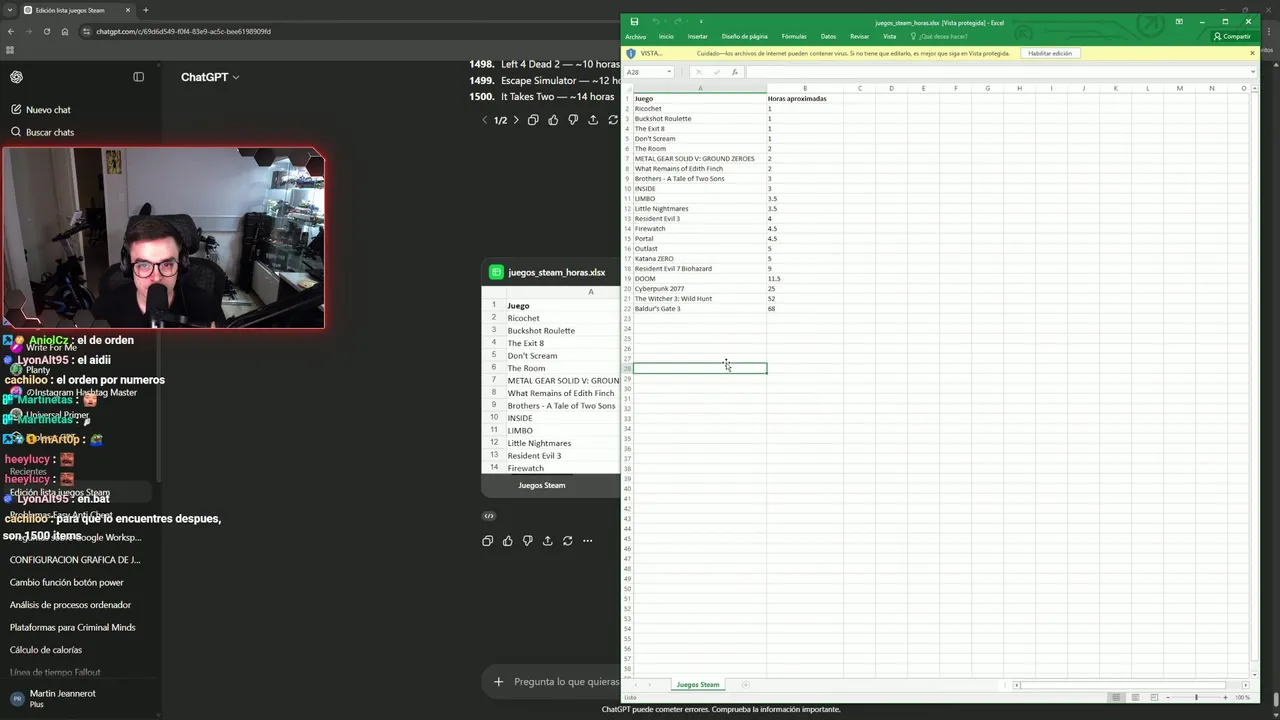The image size is (1280, 720).
Task: Click the Excel horizontal scrollbar
Action: pyautogui.click(x=1125, y=685)
